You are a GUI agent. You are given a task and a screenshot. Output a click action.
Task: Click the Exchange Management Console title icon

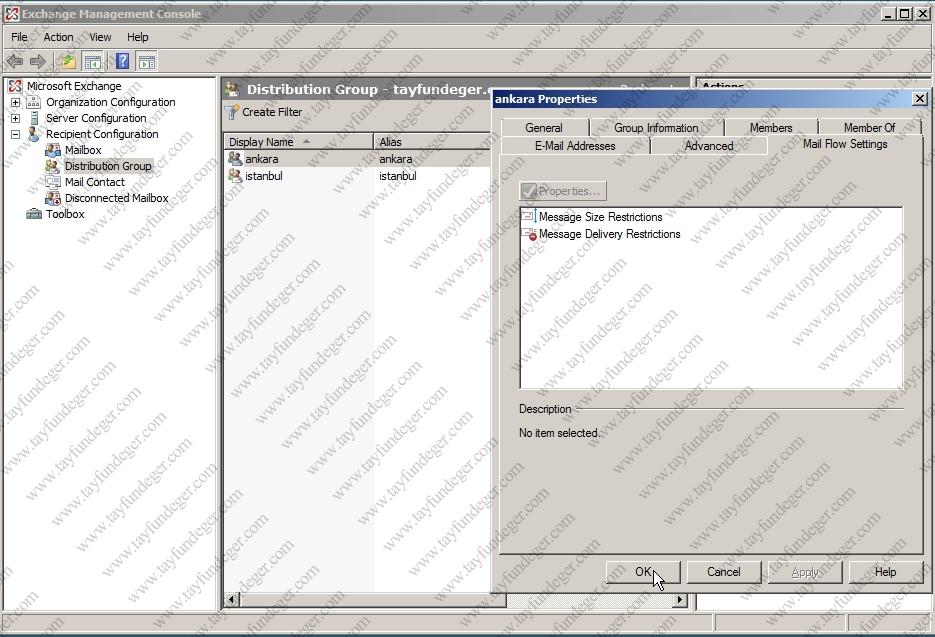click(x=12, y=13)
